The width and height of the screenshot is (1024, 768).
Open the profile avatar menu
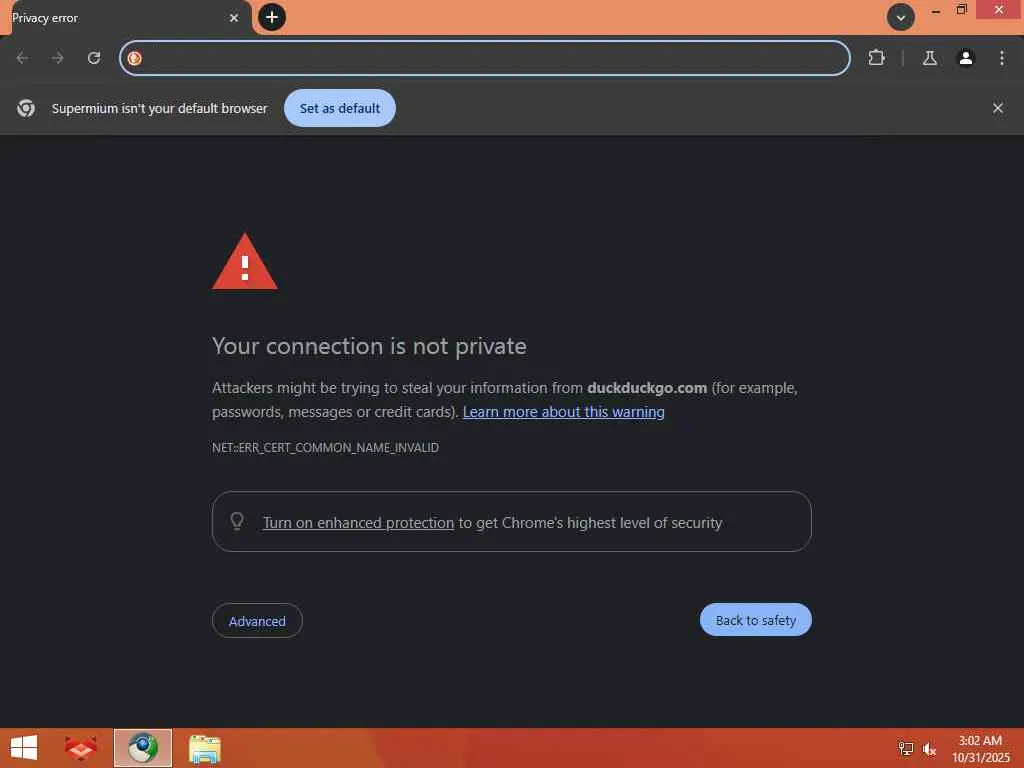[965, 58]
